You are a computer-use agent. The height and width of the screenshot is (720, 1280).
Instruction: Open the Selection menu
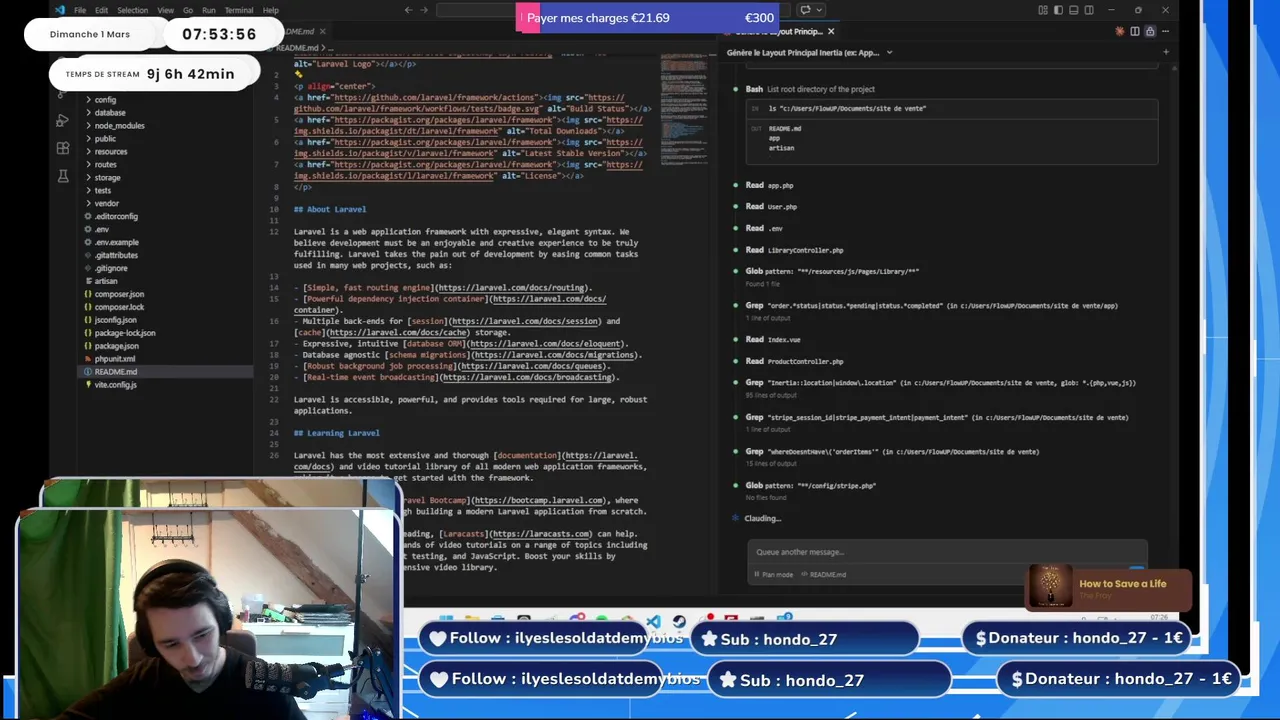132,10
